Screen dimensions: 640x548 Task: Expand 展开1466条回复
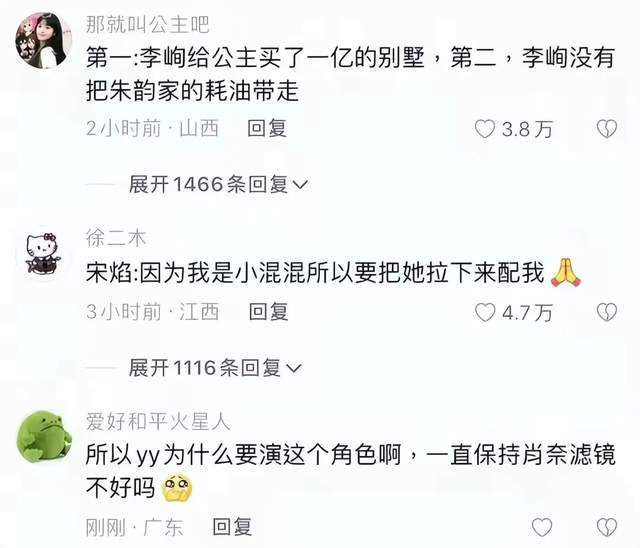point(218,184)
